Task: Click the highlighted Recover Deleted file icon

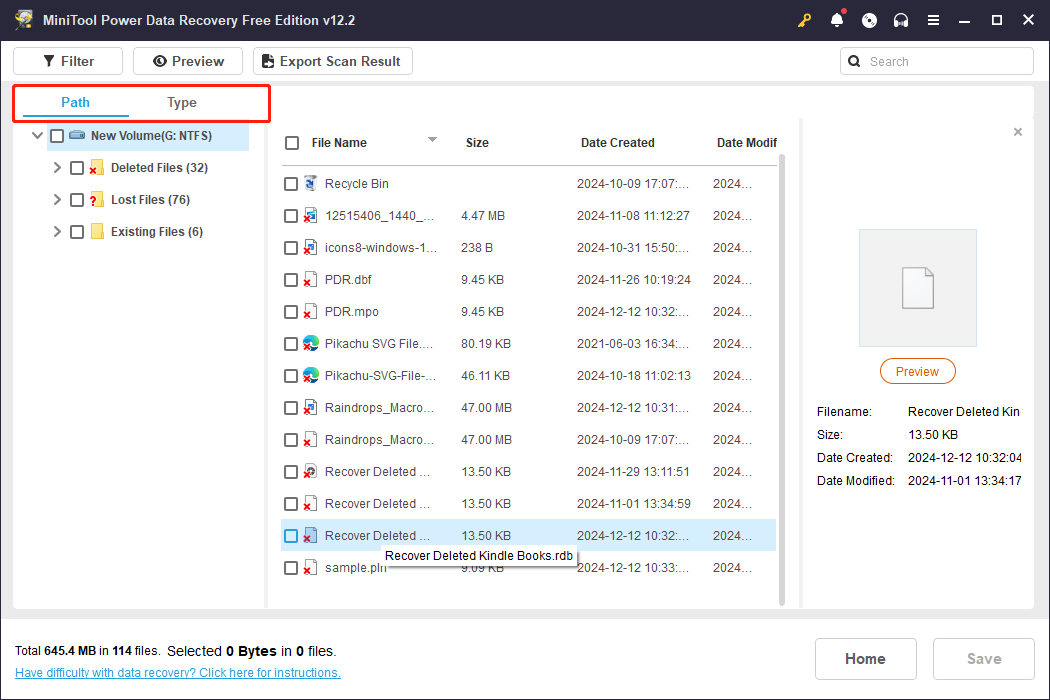Action: coord(310,536)
